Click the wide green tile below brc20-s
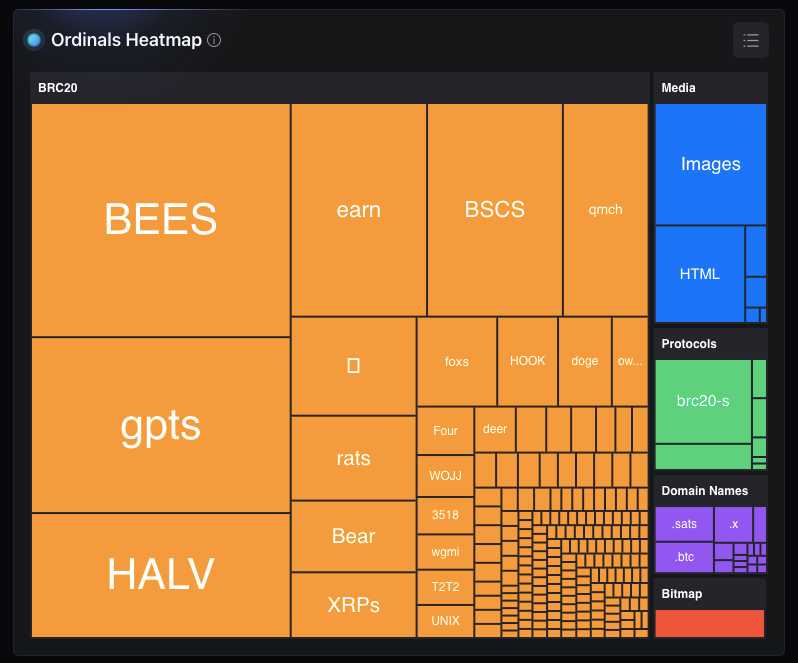Image resolution: width=798 pixels, height=663 pixels. coord(703,456)
